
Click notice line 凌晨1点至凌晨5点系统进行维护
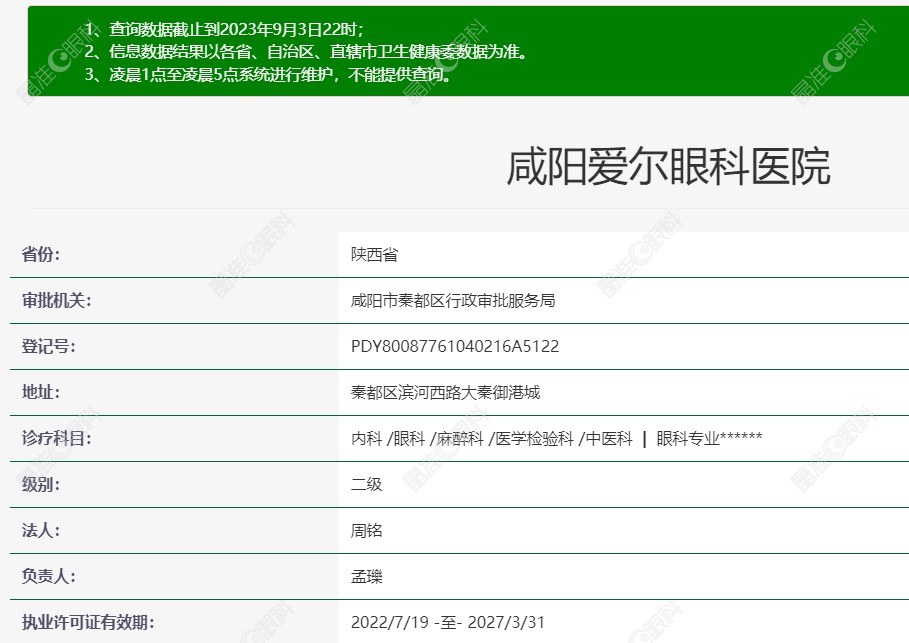(267, 74)
